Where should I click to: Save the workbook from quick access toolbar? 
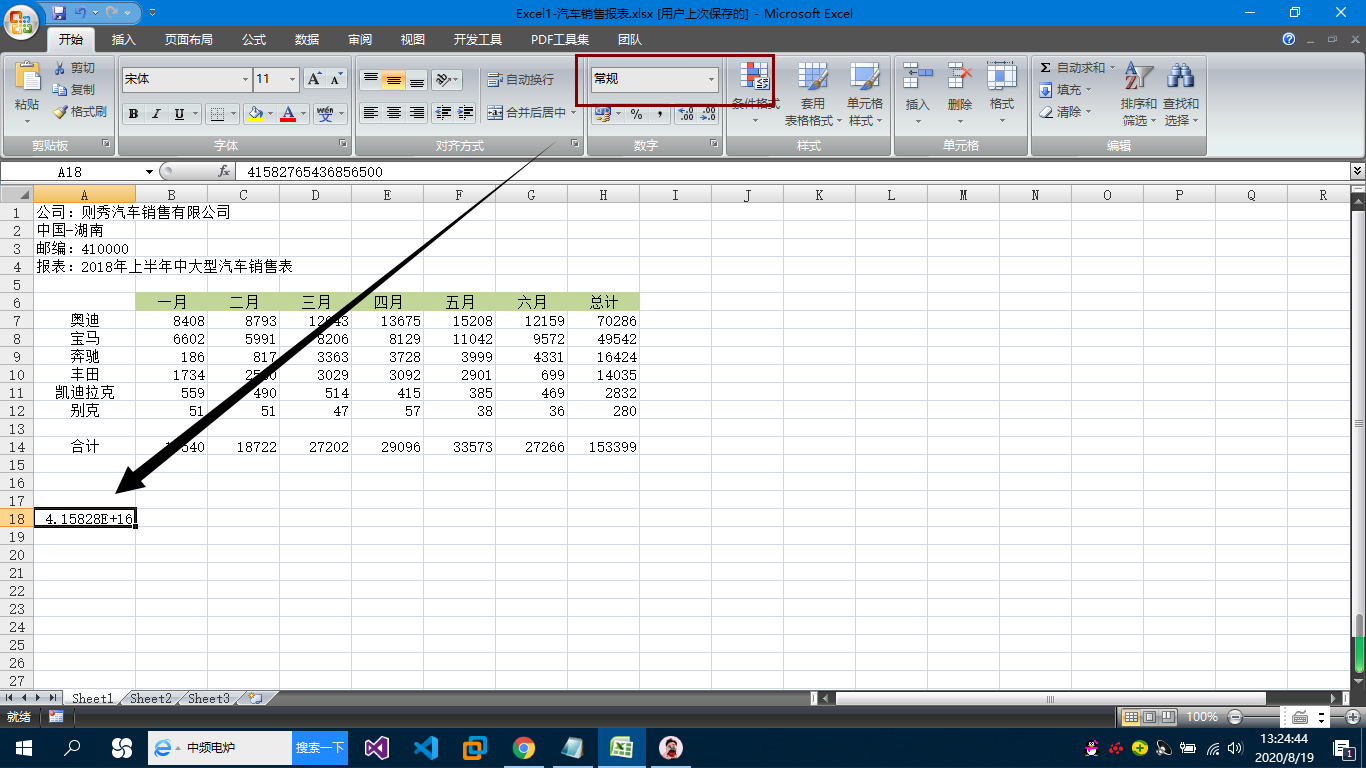click(58, 13)
